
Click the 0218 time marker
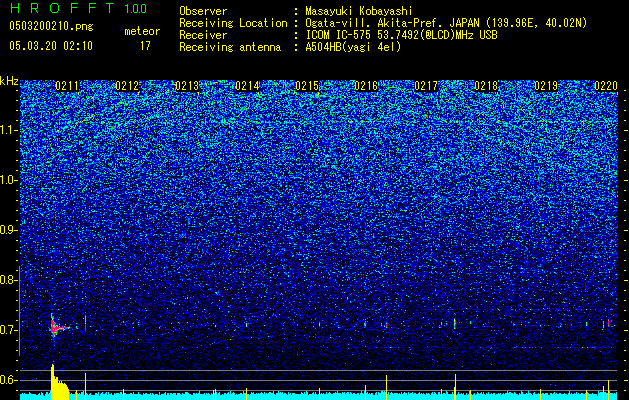(x=486, y=86)
